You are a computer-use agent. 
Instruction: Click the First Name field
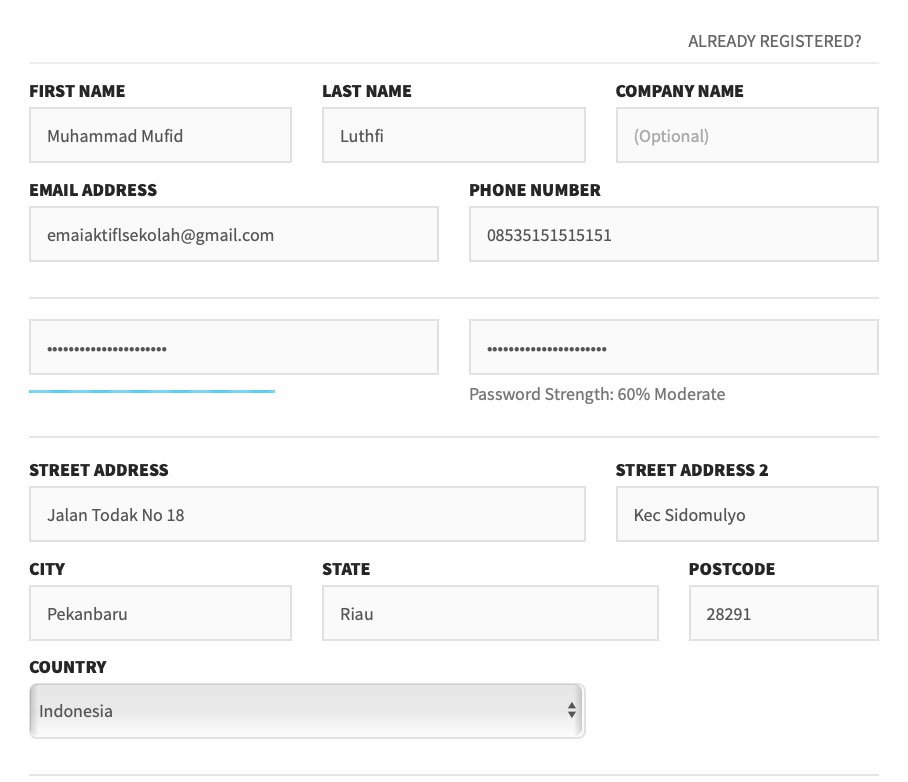click(160, 135)
